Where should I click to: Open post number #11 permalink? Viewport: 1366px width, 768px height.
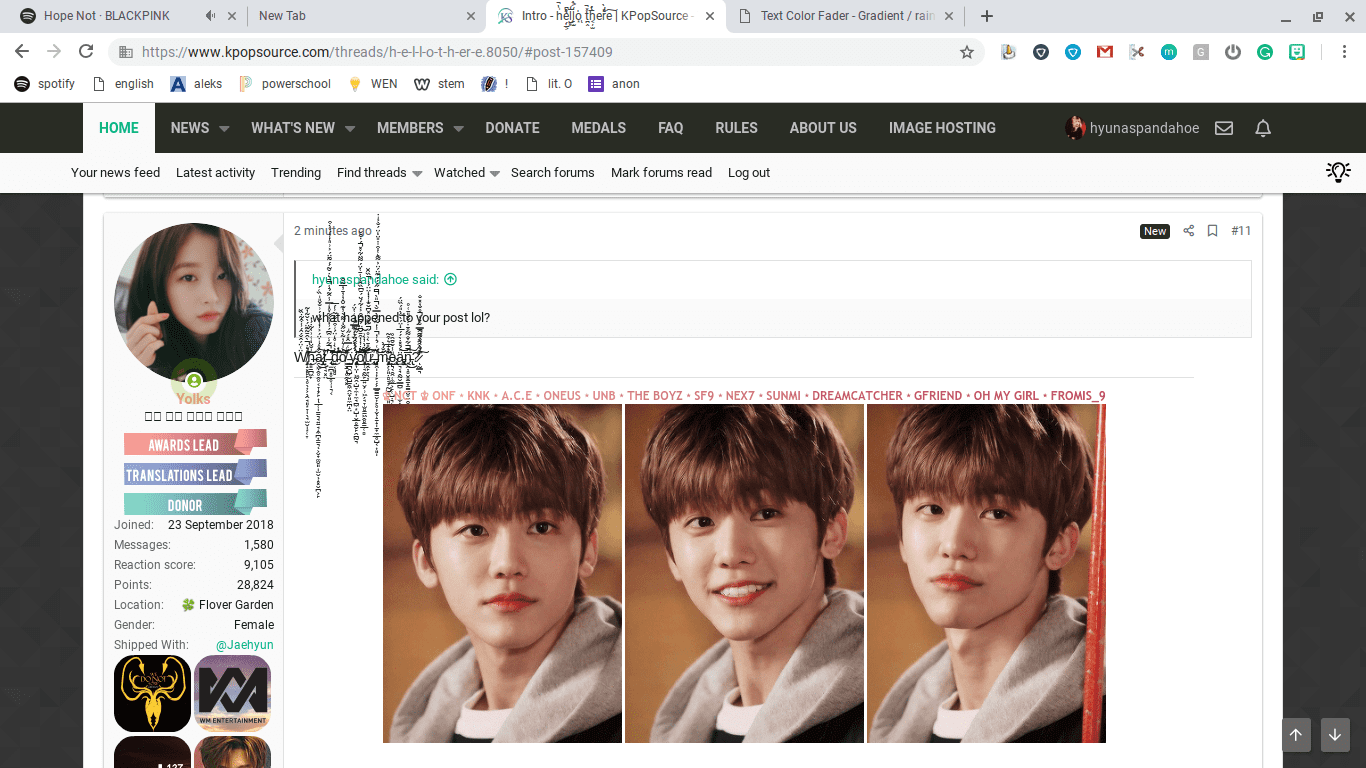(1241, 231)
